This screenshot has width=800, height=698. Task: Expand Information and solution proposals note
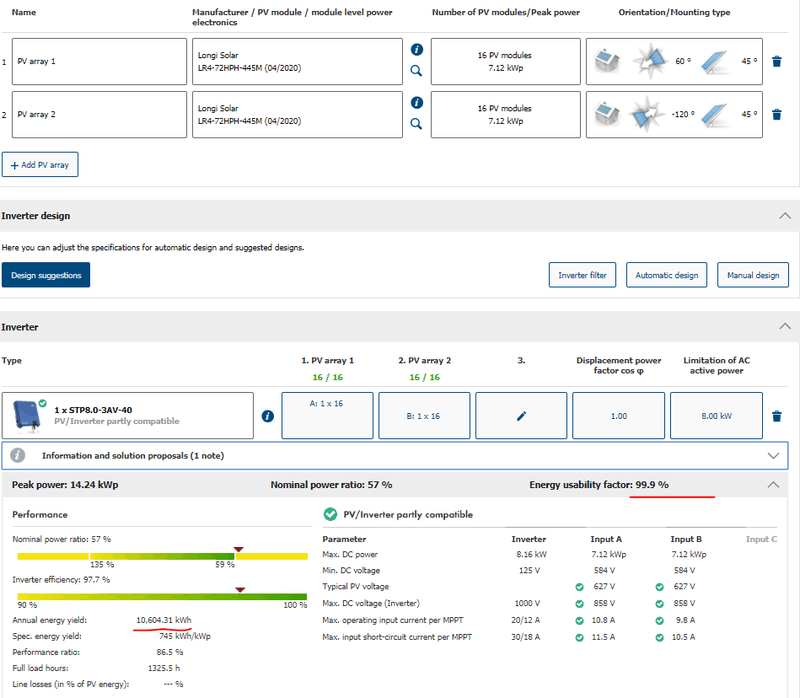click(771, 455)
